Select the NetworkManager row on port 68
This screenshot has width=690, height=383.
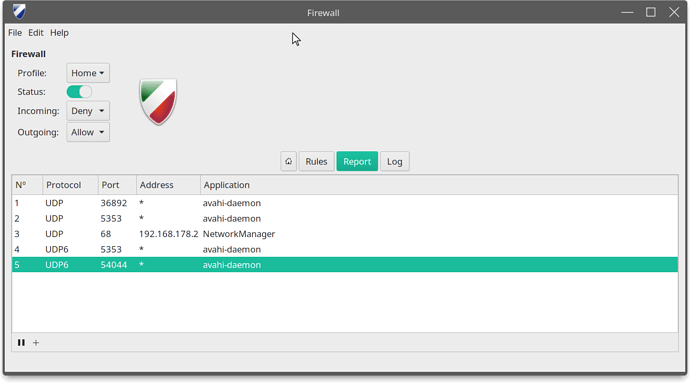345,234
